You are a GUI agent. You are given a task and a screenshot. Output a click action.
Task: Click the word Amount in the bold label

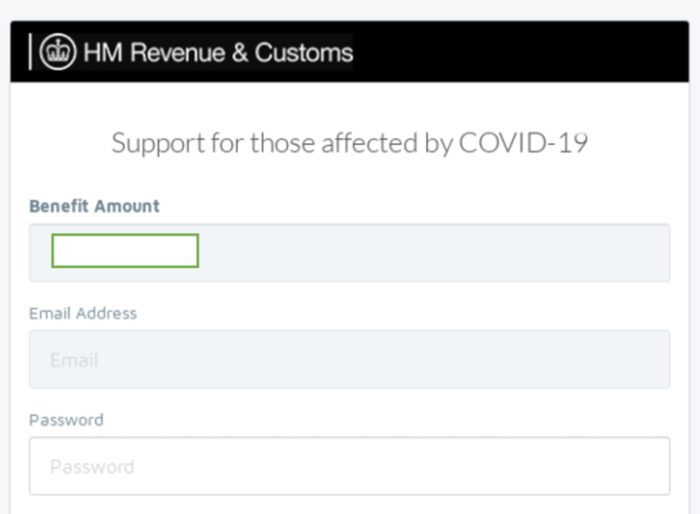(127, 206)
